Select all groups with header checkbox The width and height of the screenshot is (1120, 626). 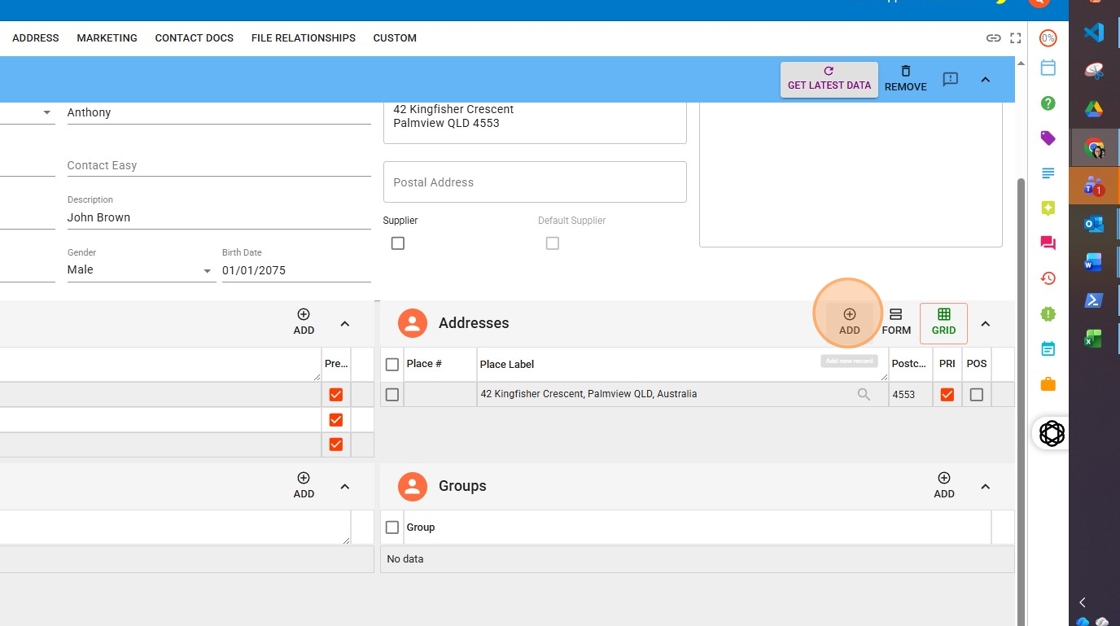[392, 527]
